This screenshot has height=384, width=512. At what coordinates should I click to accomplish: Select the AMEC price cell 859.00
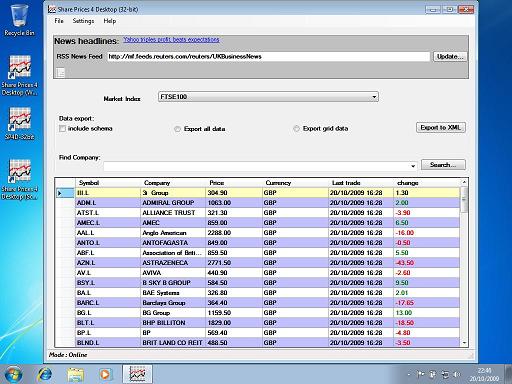[234, 223]
